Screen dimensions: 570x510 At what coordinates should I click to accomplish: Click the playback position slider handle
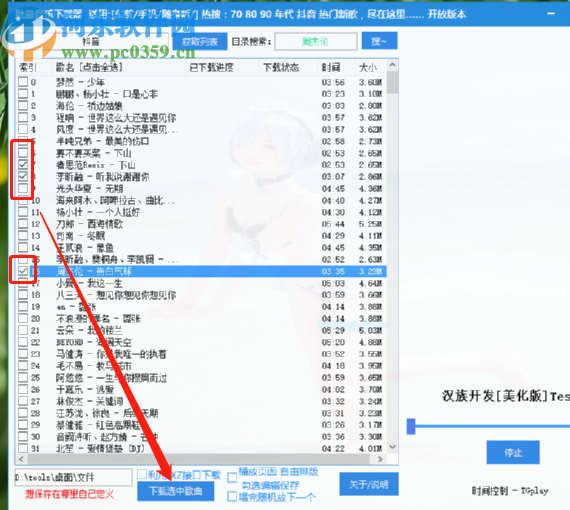pyautogui.click(x=411, y=426)
